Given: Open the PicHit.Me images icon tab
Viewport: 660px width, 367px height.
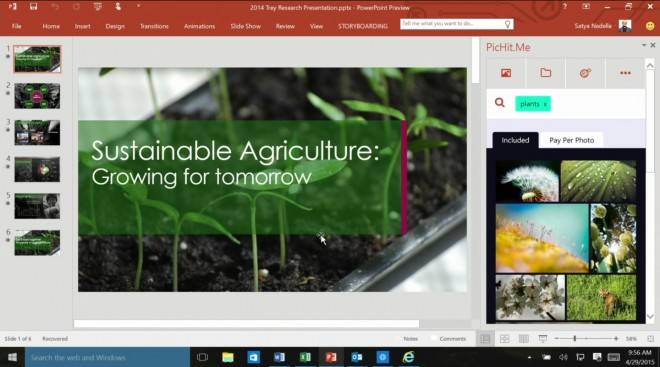Looking at the screenshot, I should click(x=506, y=73).
